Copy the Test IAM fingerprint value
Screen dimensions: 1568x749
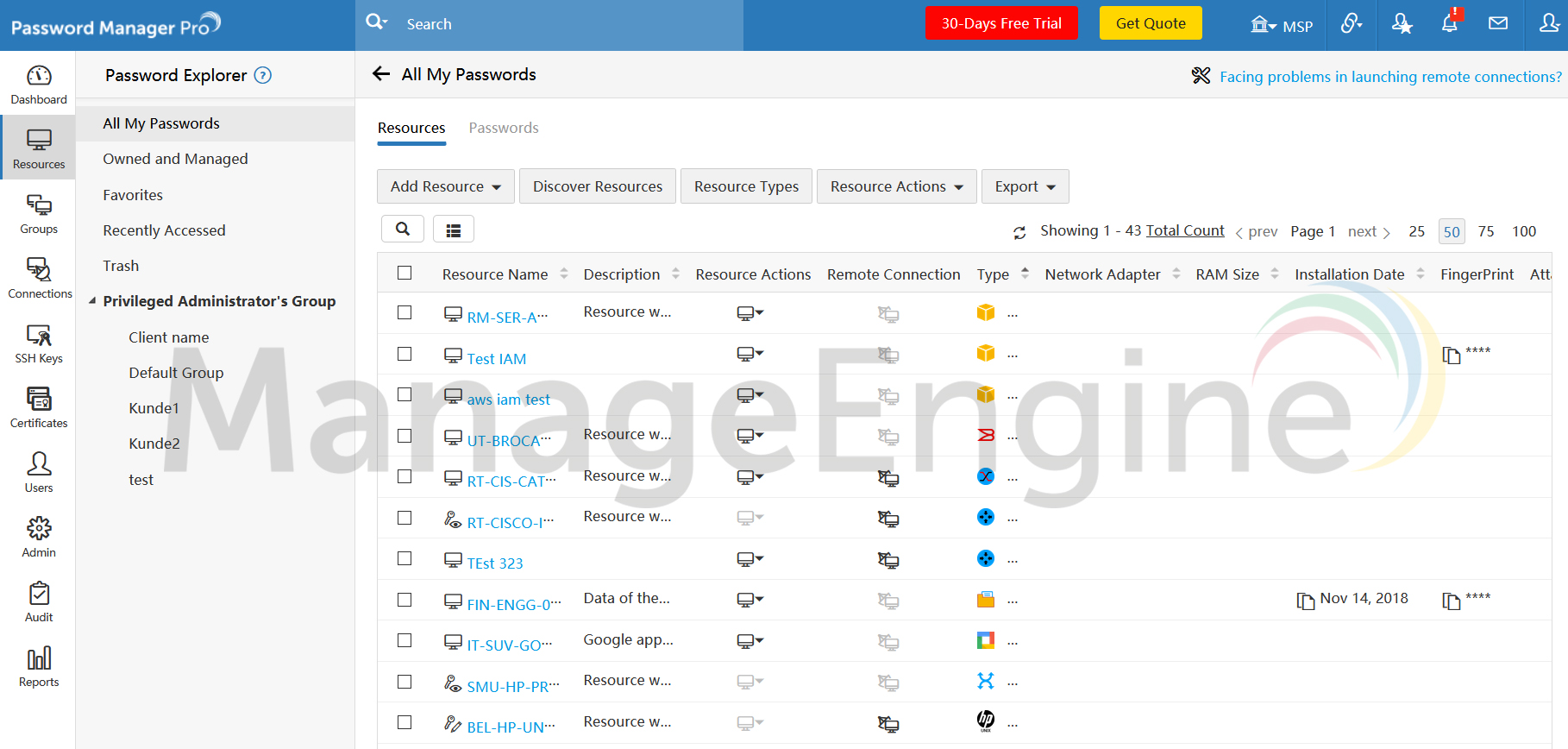(1452, 355)
